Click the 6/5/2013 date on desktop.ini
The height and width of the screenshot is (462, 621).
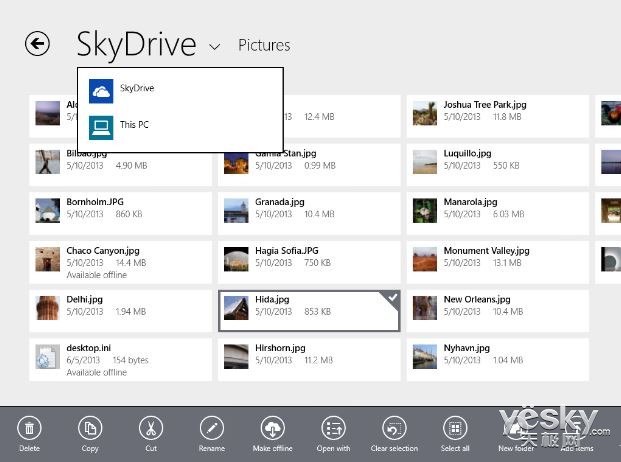point(83,360)
